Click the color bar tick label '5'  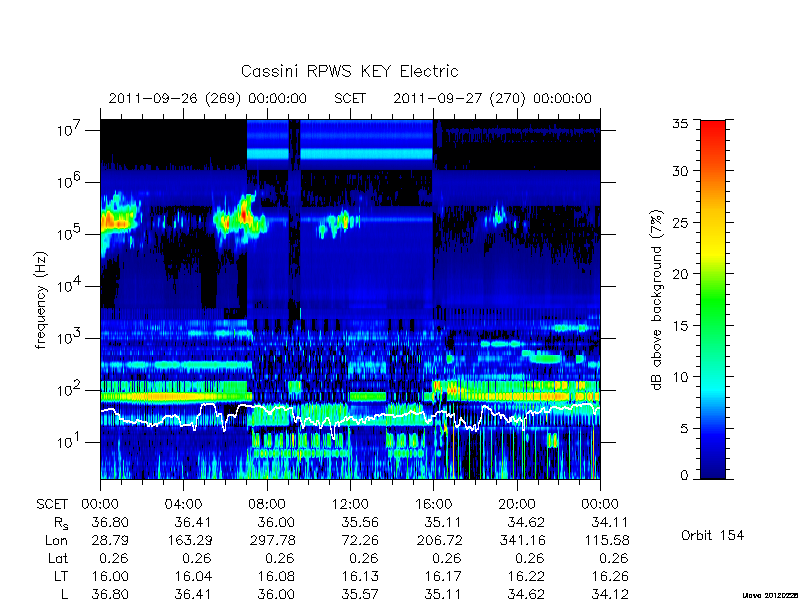coord(684,428)
